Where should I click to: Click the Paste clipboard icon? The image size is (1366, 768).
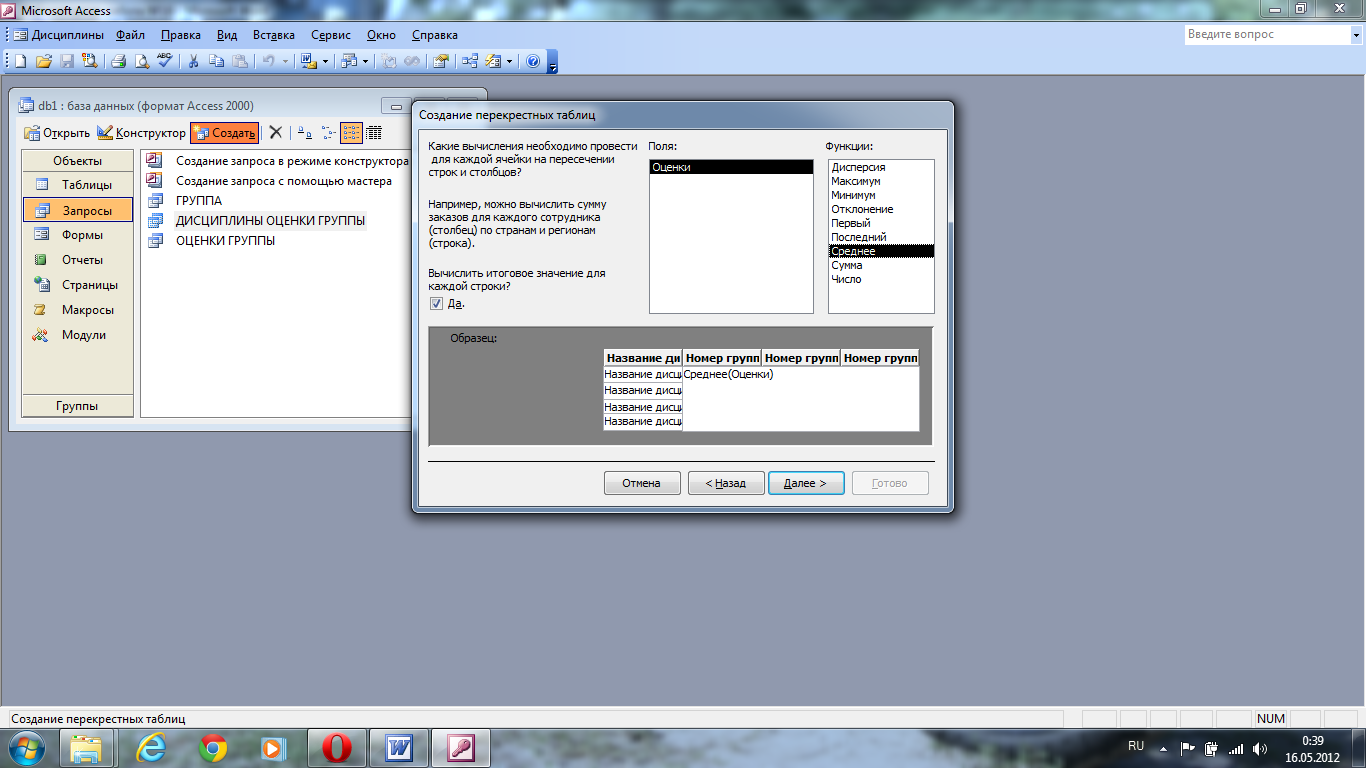pos(240,61)
